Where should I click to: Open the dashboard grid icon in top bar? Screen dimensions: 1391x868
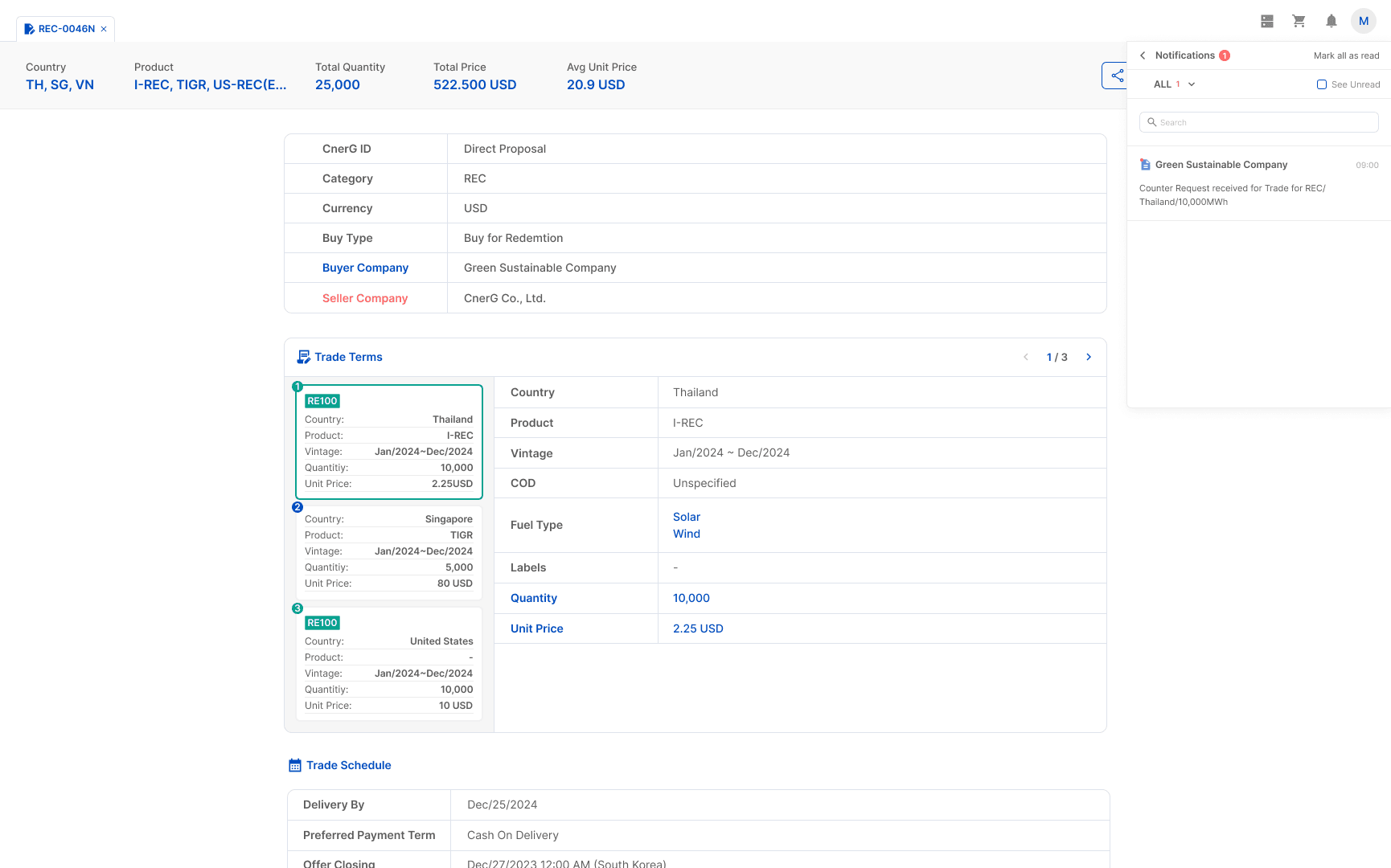tap(1267, 21)
